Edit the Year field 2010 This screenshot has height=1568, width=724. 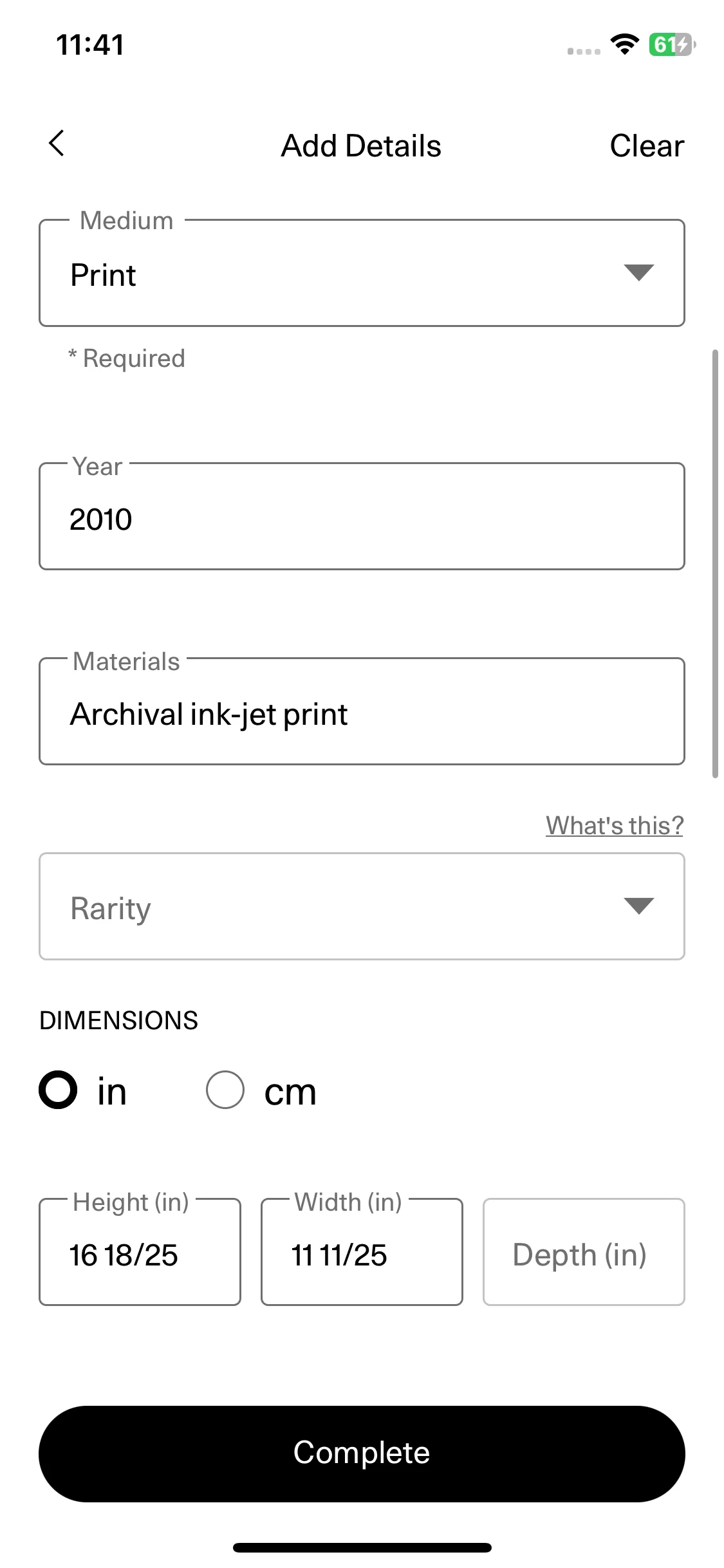pyautogui.click(x=362, y=516)
